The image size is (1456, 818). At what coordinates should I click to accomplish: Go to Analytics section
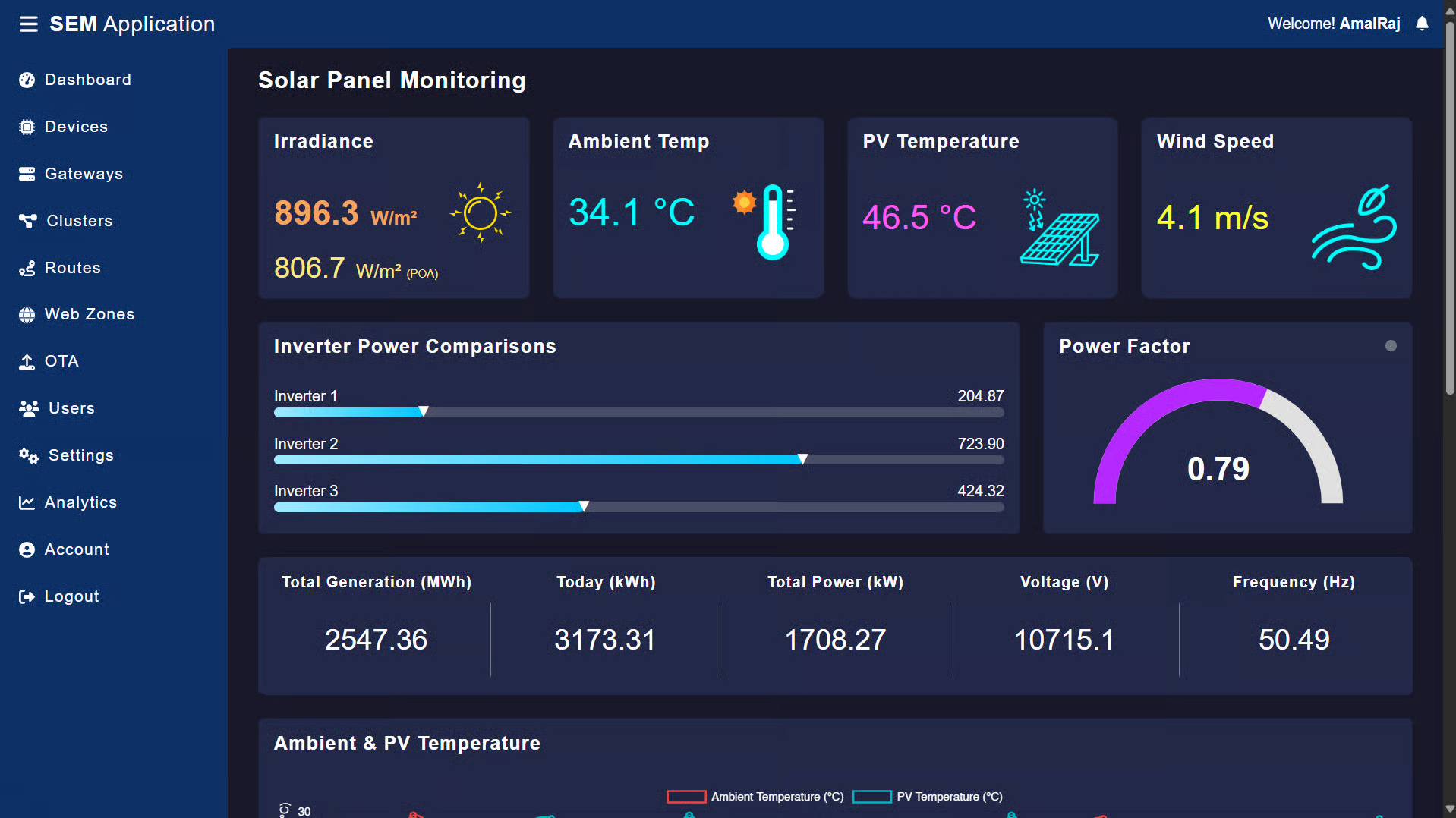coord(80,502)
